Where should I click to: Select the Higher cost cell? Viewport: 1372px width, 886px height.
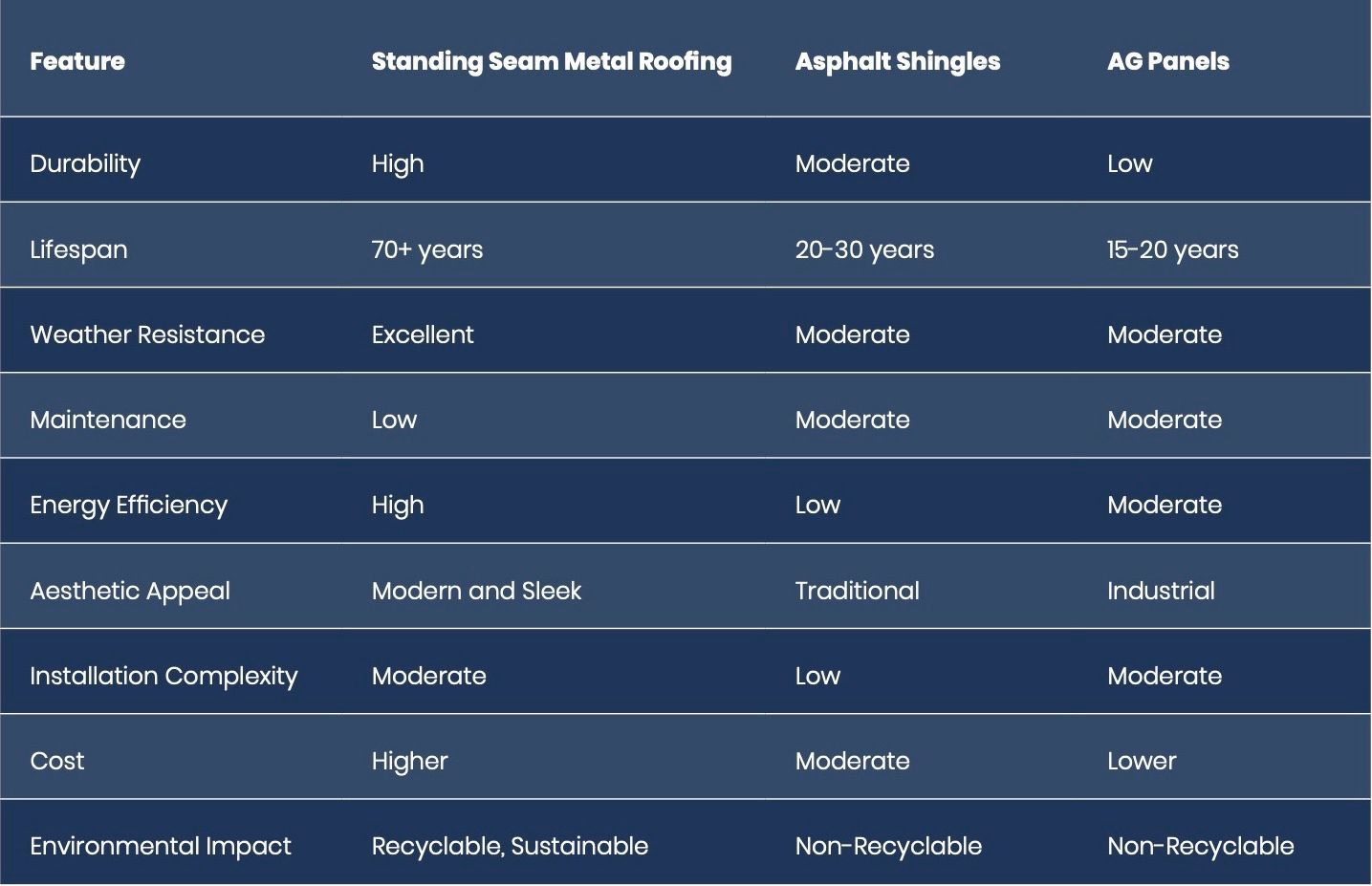tap(409, 762)
